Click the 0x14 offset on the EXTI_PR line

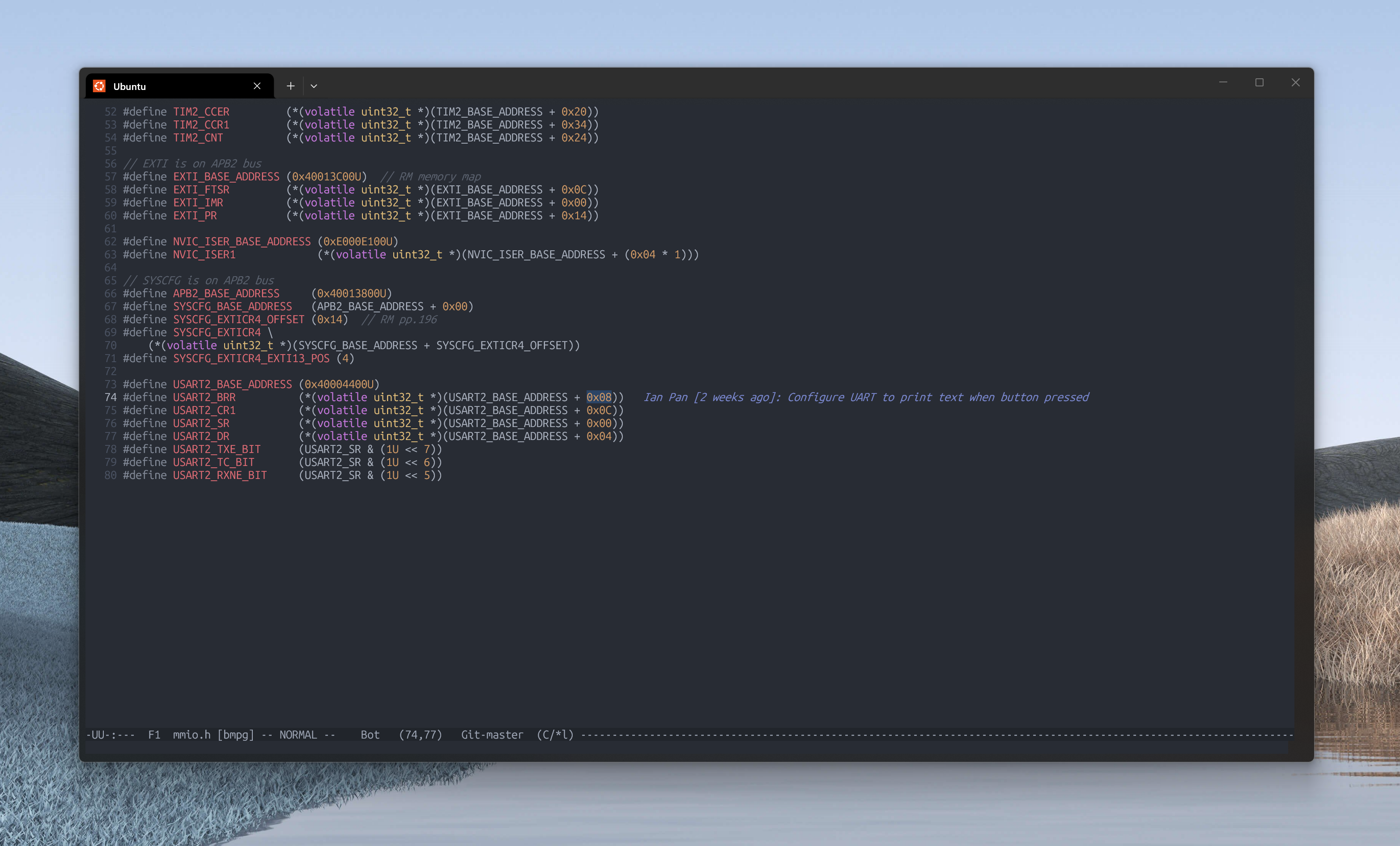(x=574, y=216)
